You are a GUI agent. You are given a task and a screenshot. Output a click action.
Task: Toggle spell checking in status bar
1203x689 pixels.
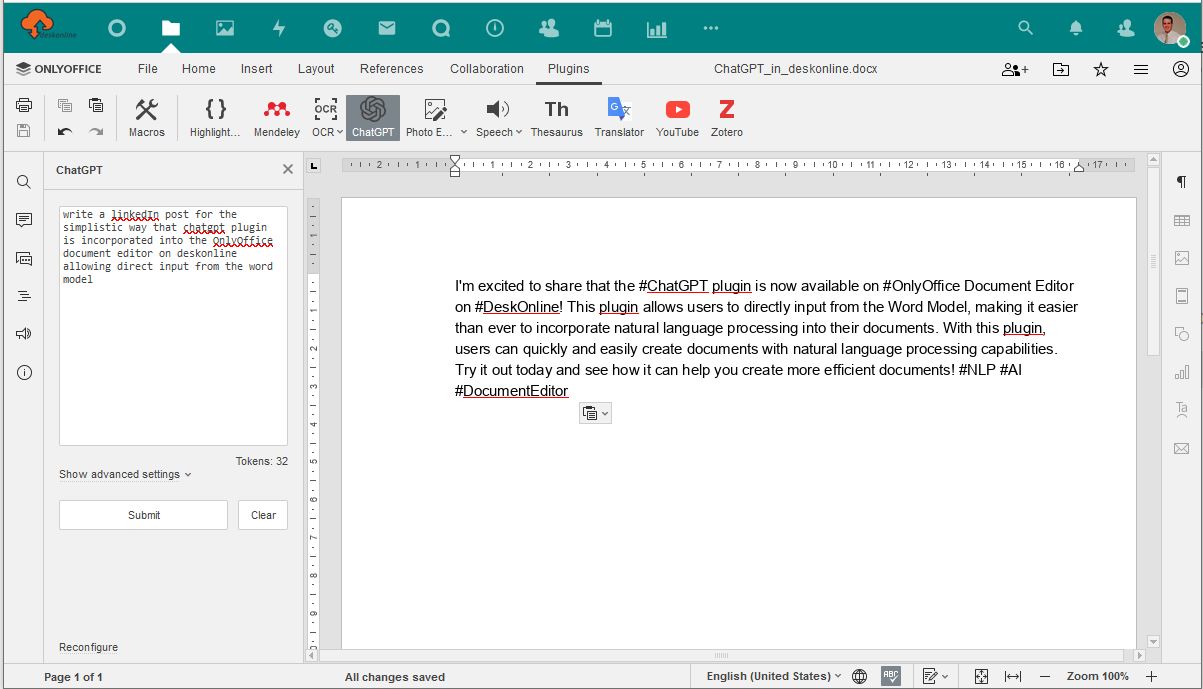pyautogui.click(x=890, y=675)
